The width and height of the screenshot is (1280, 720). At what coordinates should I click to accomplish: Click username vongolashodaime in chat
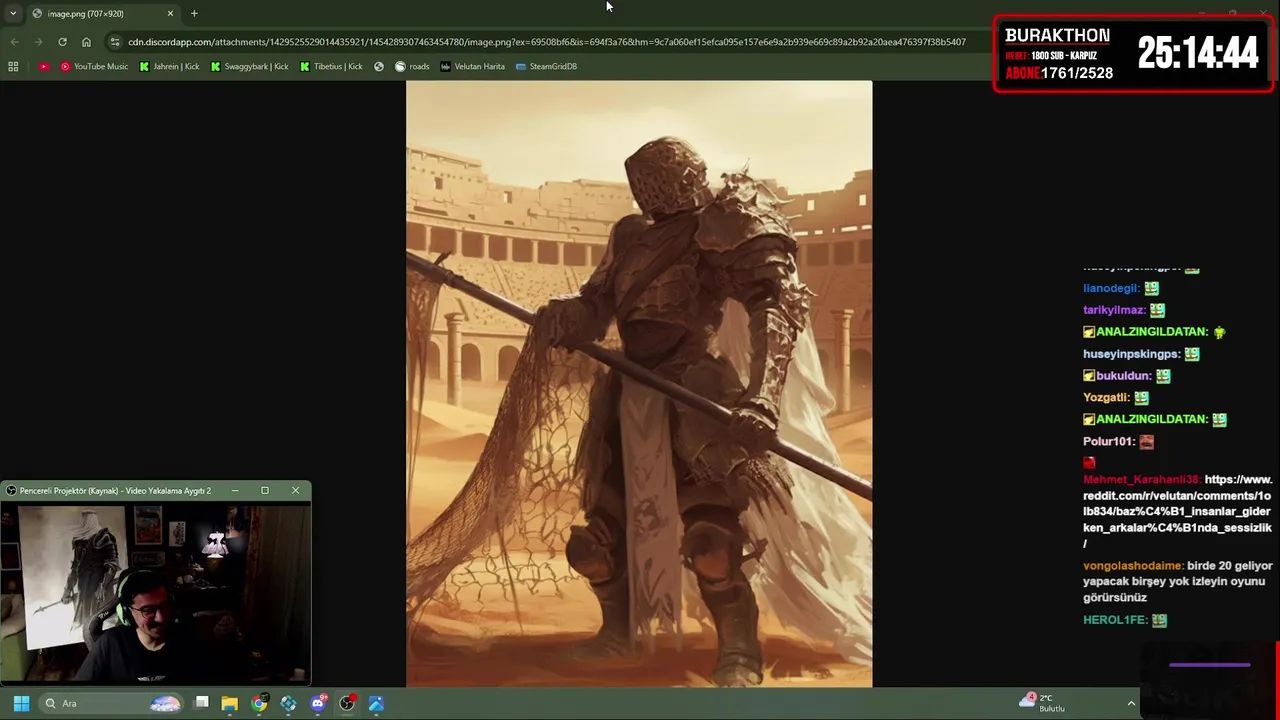click(1133, 566)
